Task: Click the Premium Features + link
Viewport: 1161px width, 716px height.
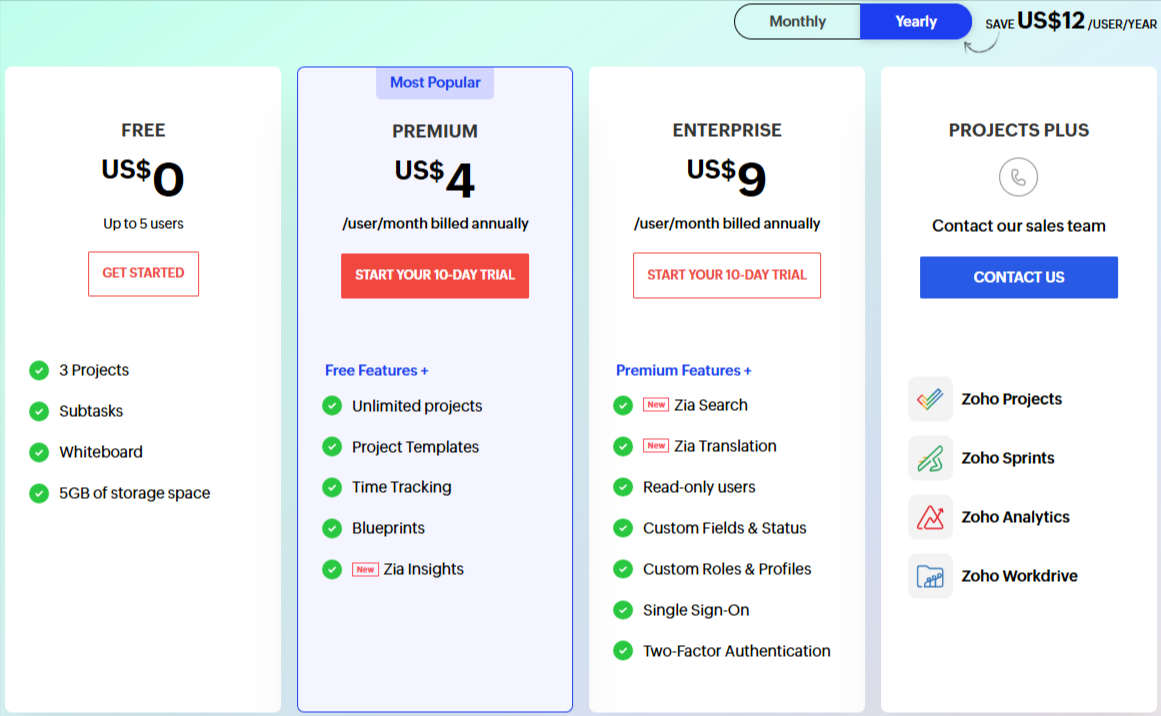Action: [683, 370]
